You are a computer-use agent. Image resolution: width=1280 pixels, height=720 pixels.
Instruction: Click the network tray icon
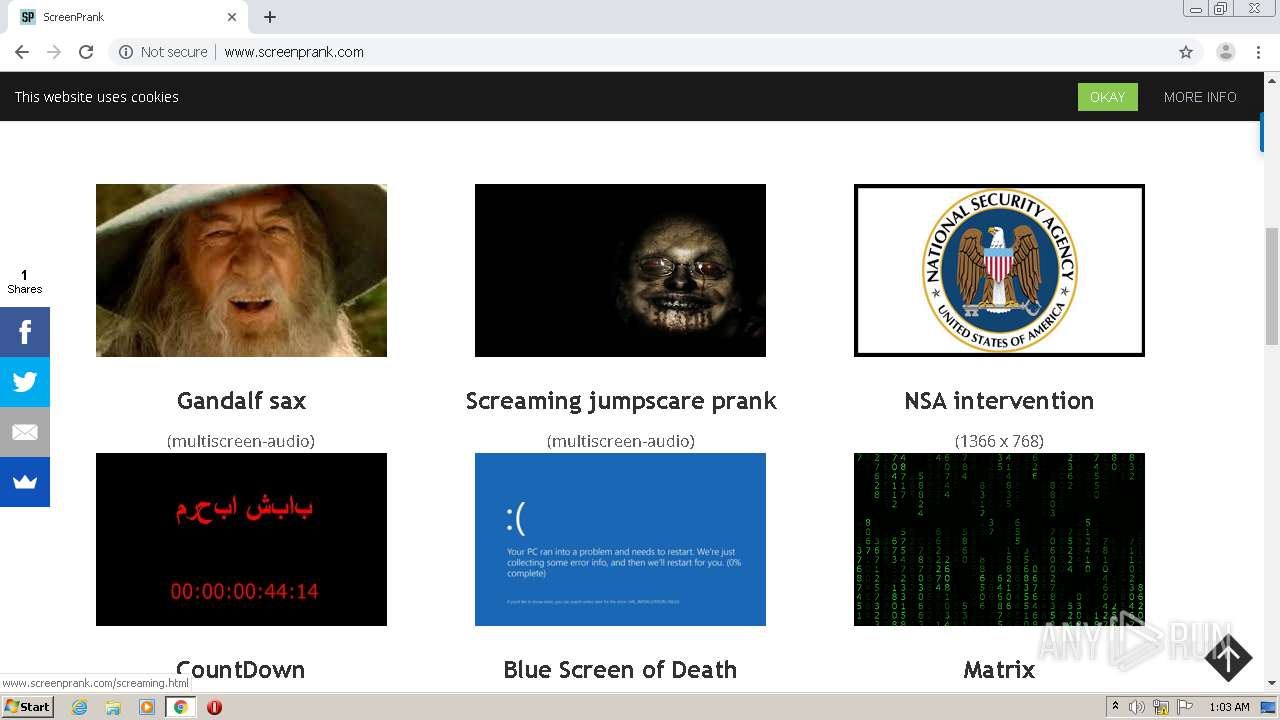pos(1161,707)
